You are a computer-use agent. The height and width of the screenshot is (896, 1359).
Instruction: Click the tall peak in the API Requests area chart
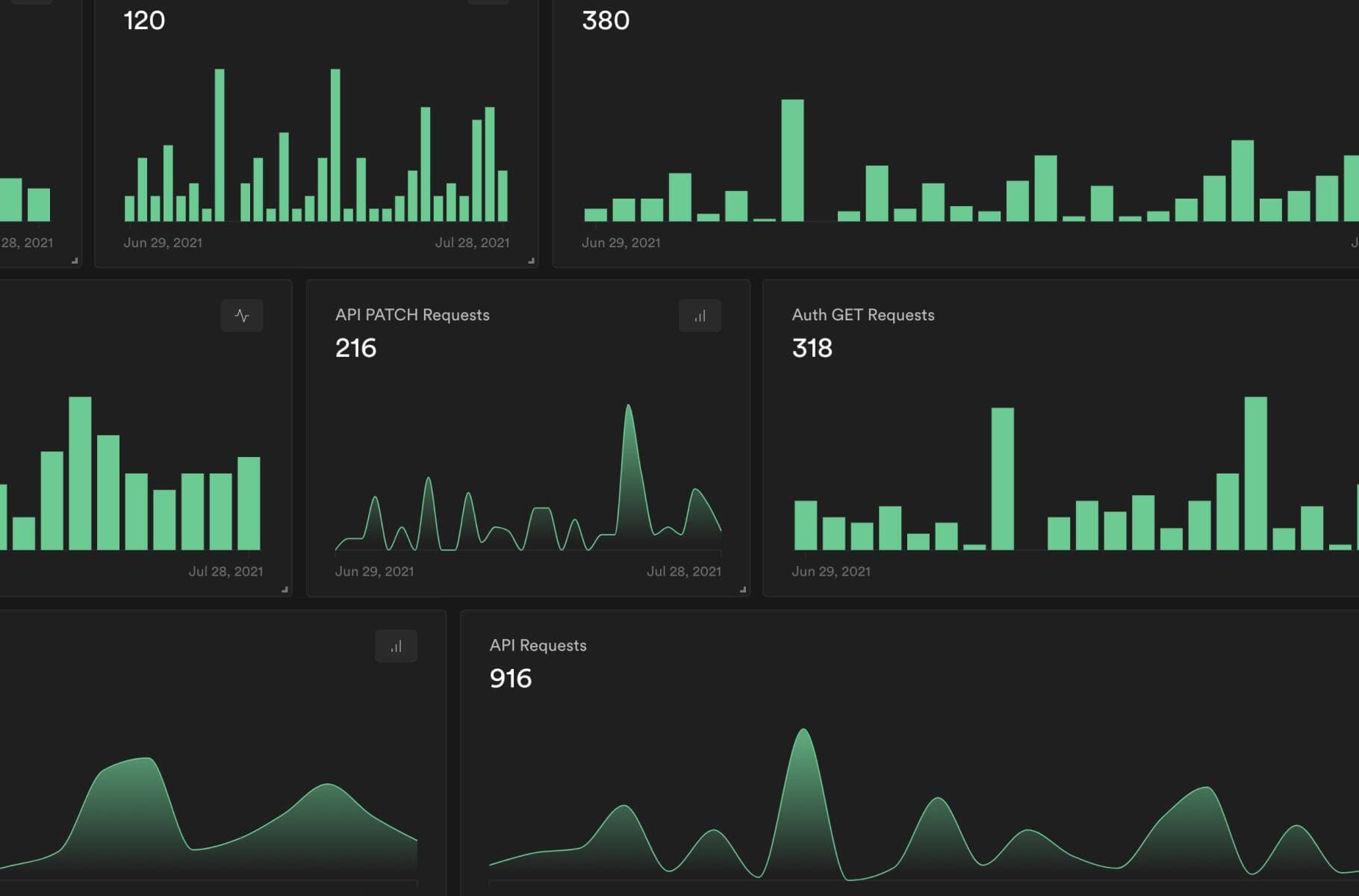click(x=804, y=762)
